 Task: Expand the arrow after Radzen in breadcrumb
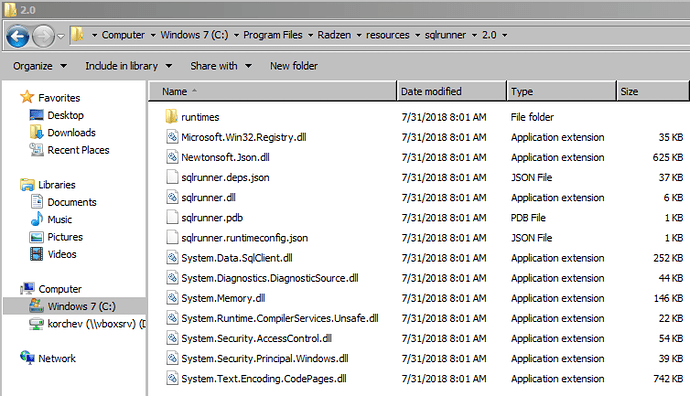[359, 35]
